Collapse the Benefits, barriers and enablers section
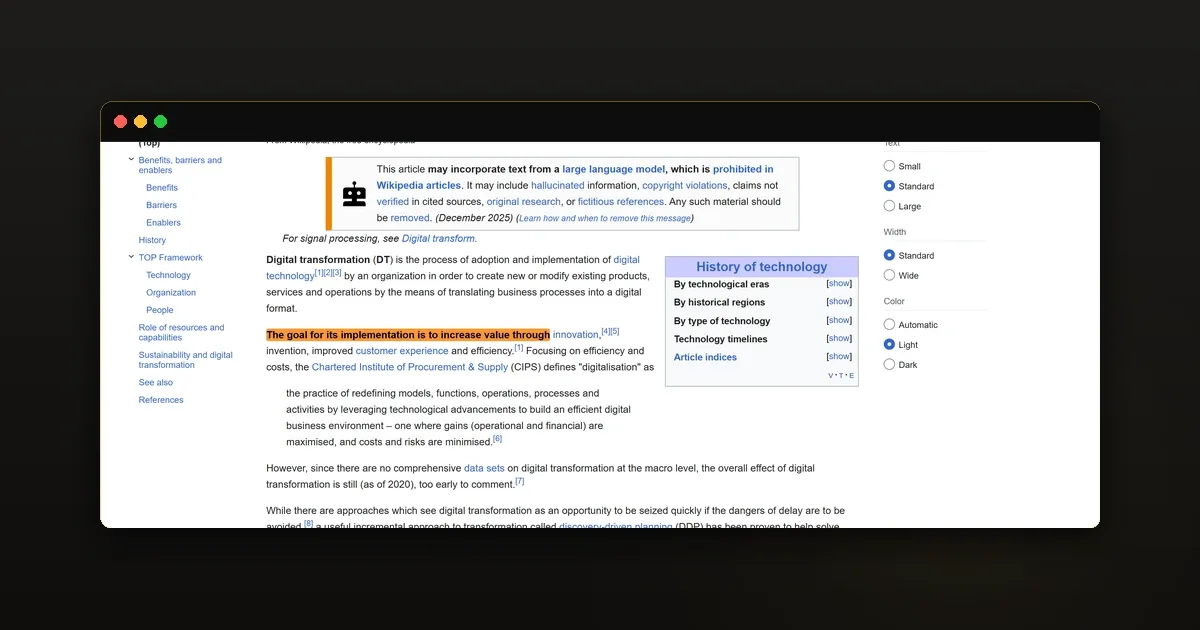 click(x=131, y=160)
